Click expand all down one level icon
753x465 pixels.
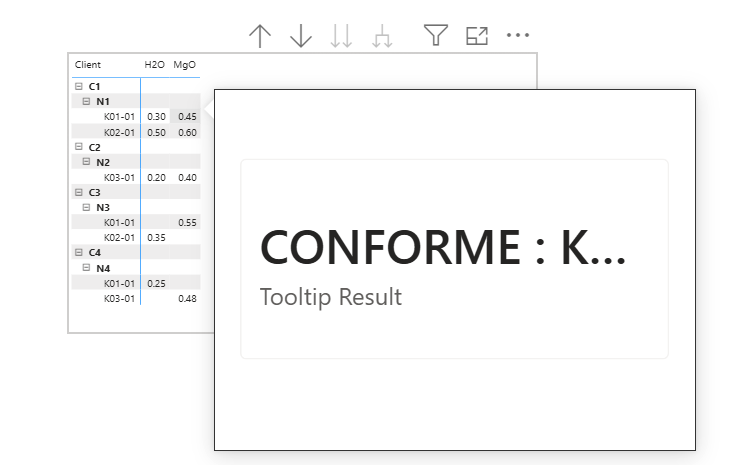(382, 36)
